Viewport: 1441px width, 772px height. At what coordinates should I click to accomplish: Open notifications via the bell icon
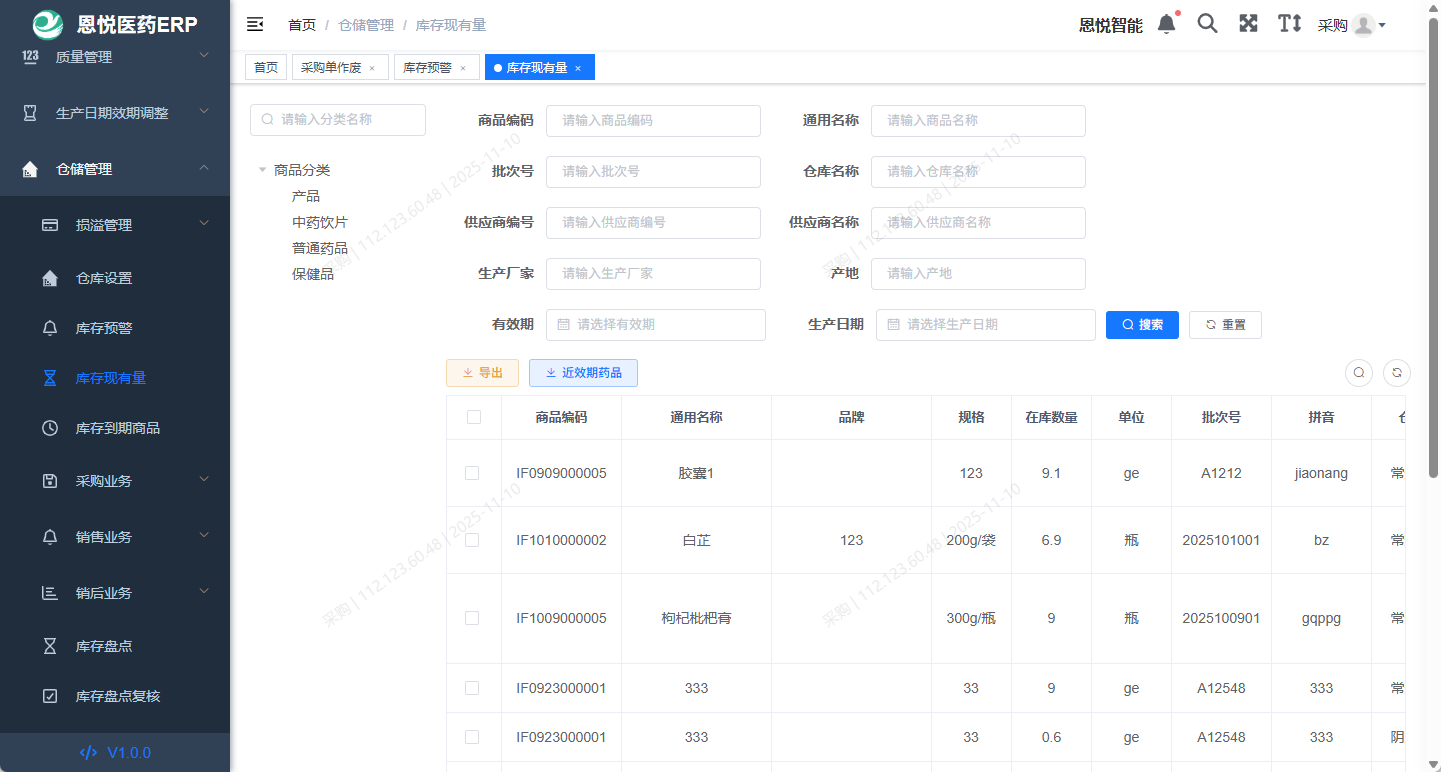click(x=1166, y=23)
